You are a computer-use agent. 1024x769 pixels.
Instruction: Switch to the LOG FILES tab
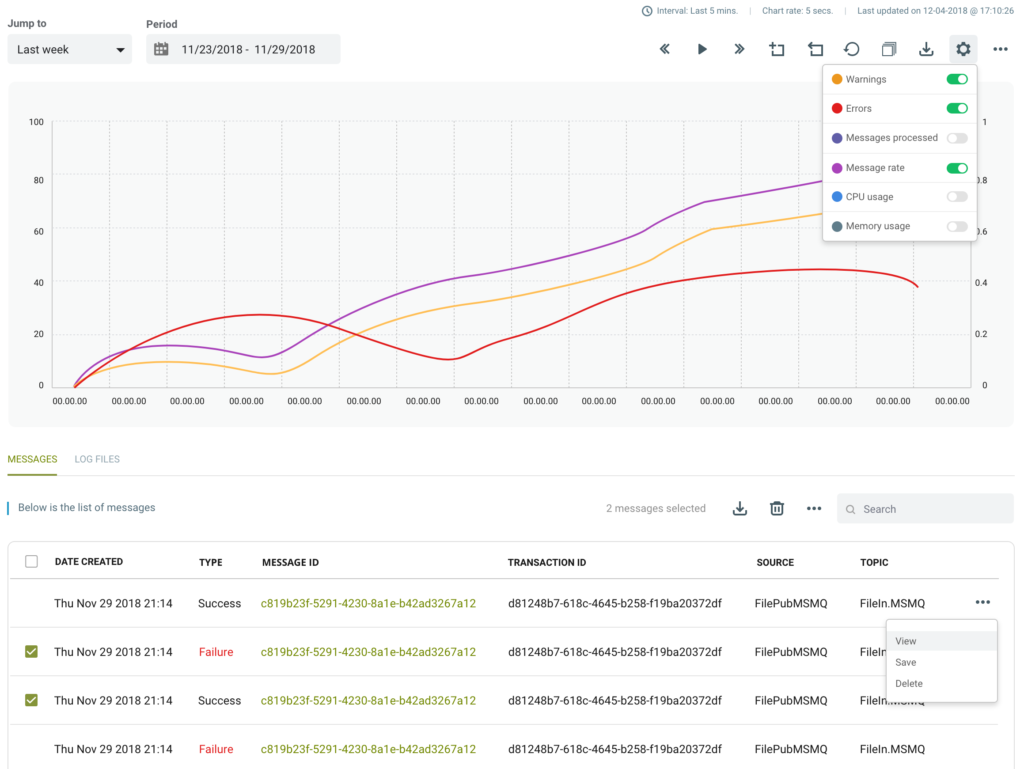[x=97, y=459]
